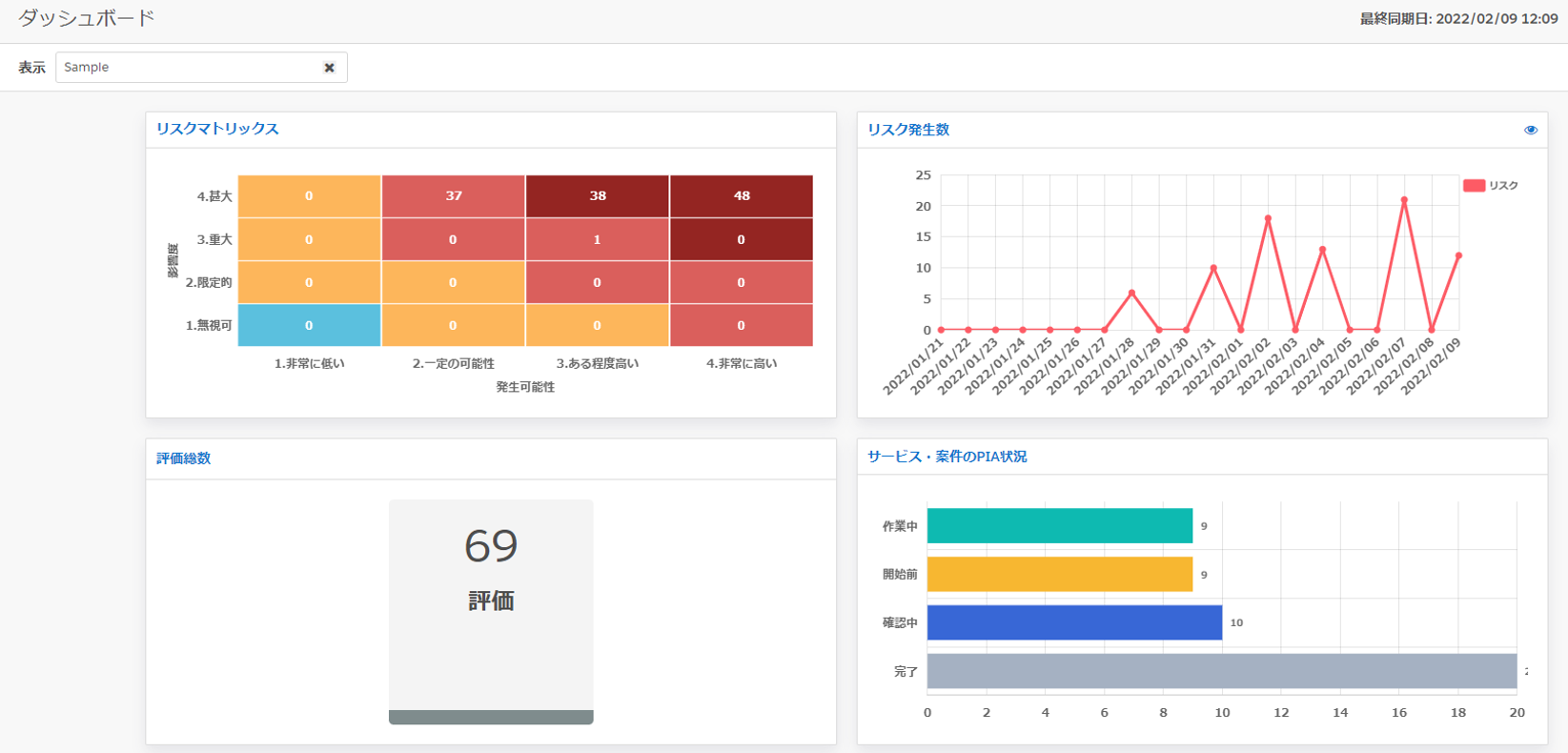Click the gray 完了 bar
The image size is (1568, 753).
tap(1220, 671)
